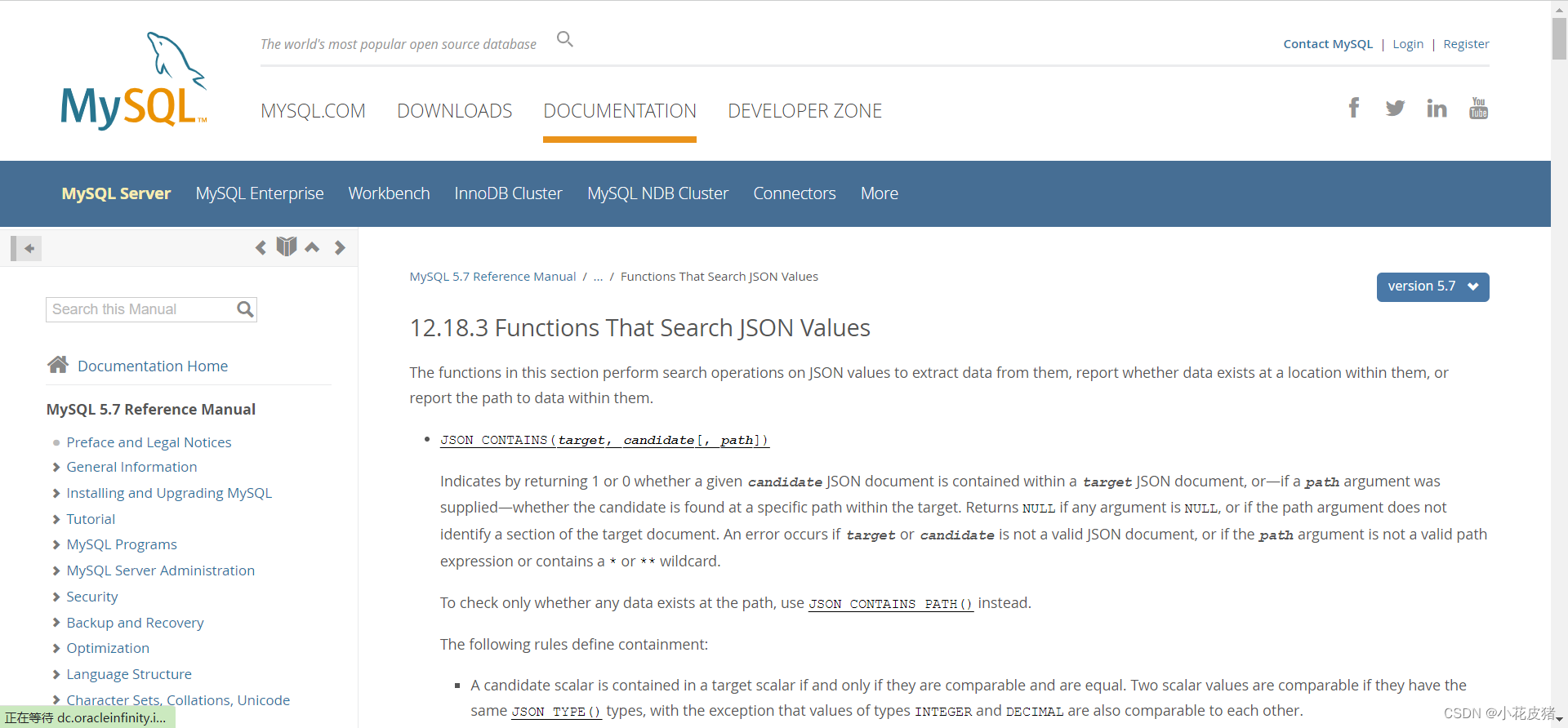Go up one level in the manual
Screen dimensions: 1568x728
(312, 247)
